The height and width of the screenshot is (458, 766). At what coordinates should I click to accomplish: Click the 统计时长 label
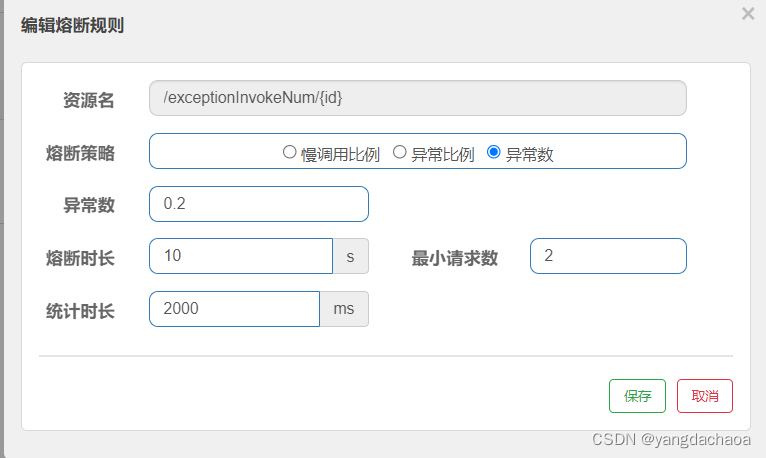pos(80,311)
